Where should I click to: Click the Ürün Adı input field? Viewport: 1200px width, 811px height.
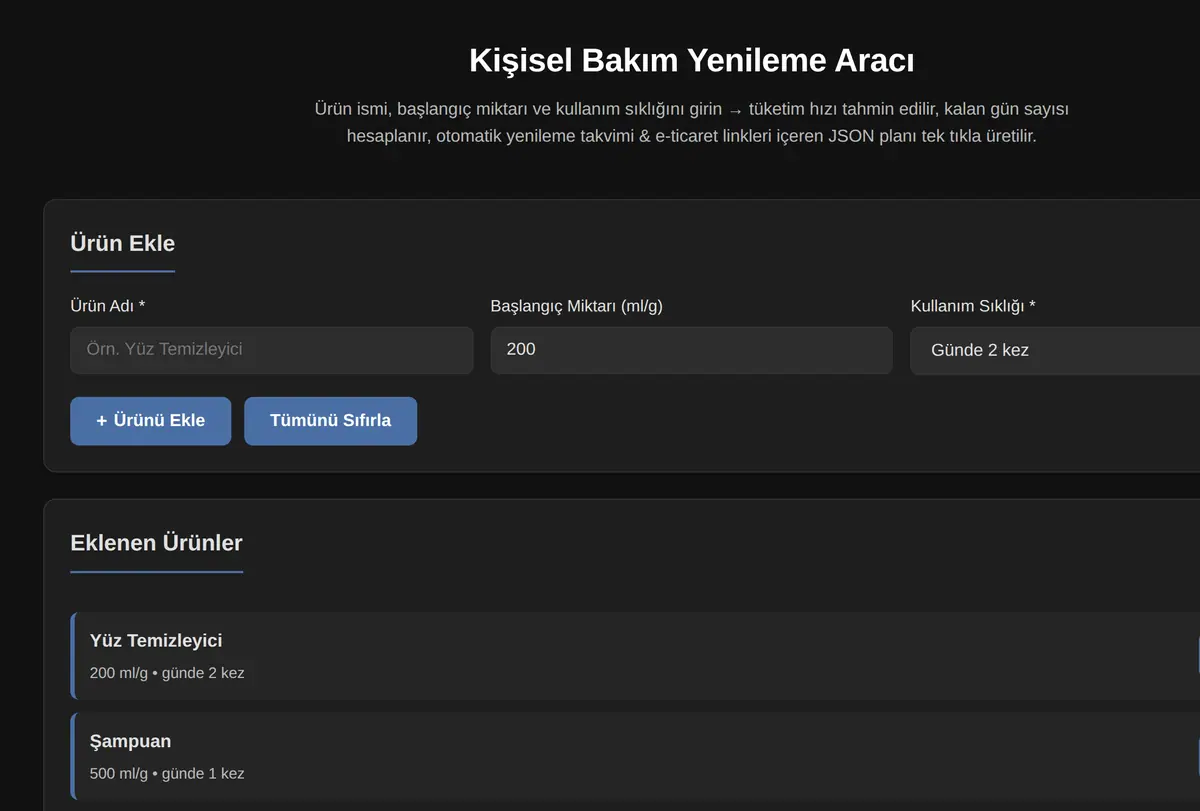click(x=272, y=350)
